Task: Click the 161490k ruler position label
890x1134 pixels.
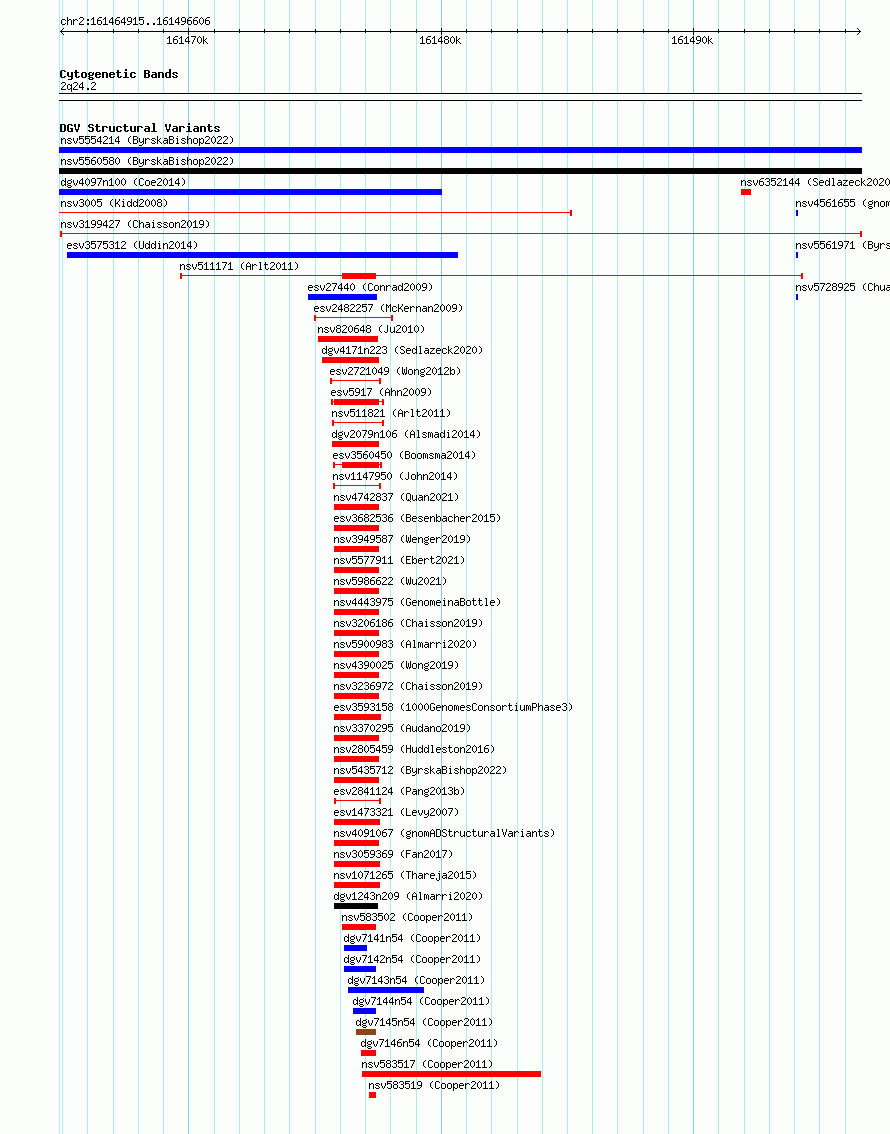Action: pos(692,40)
